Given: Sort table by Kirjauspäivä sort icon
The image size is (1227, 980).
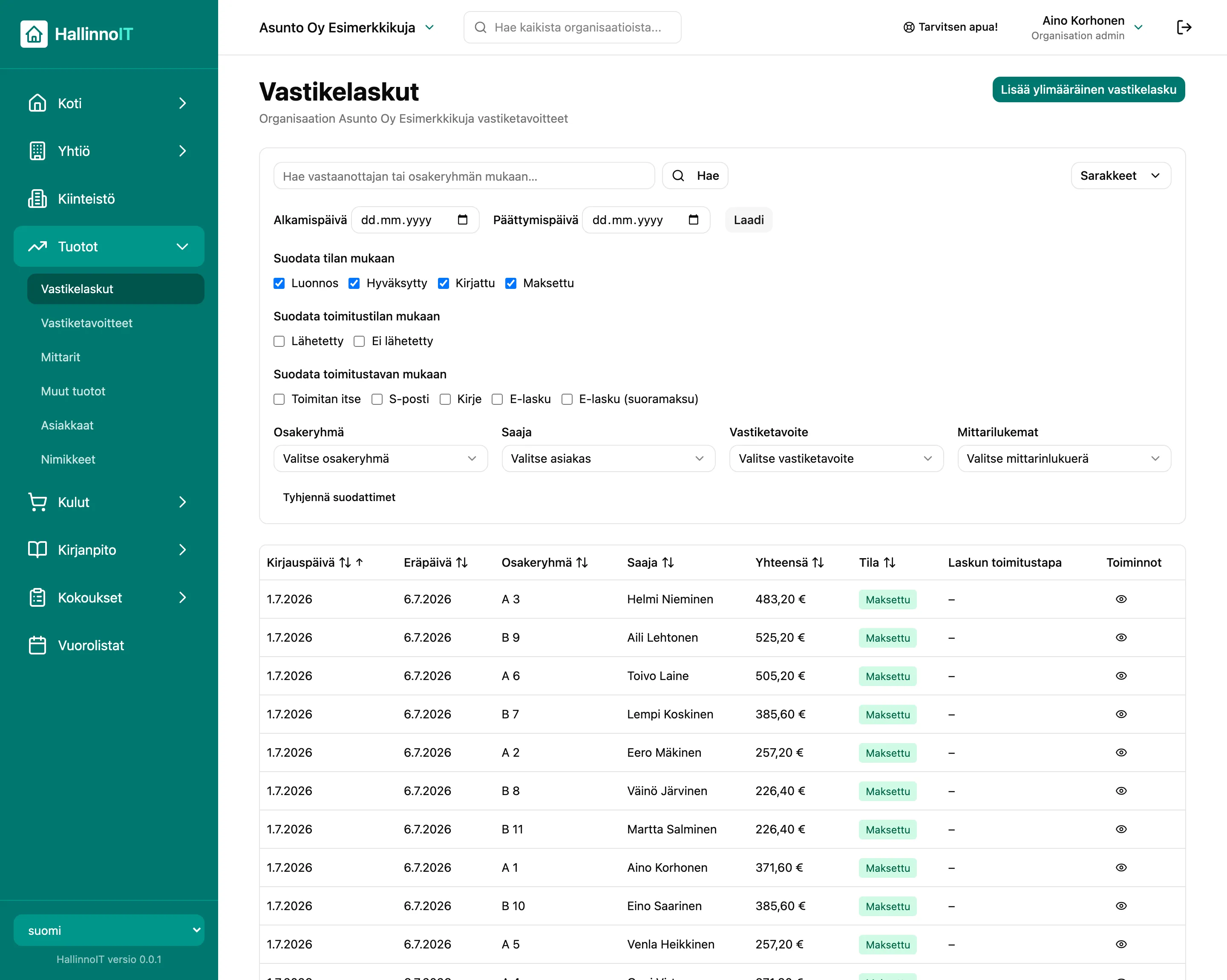Looking at the screenshot, I should pos(345,563).
